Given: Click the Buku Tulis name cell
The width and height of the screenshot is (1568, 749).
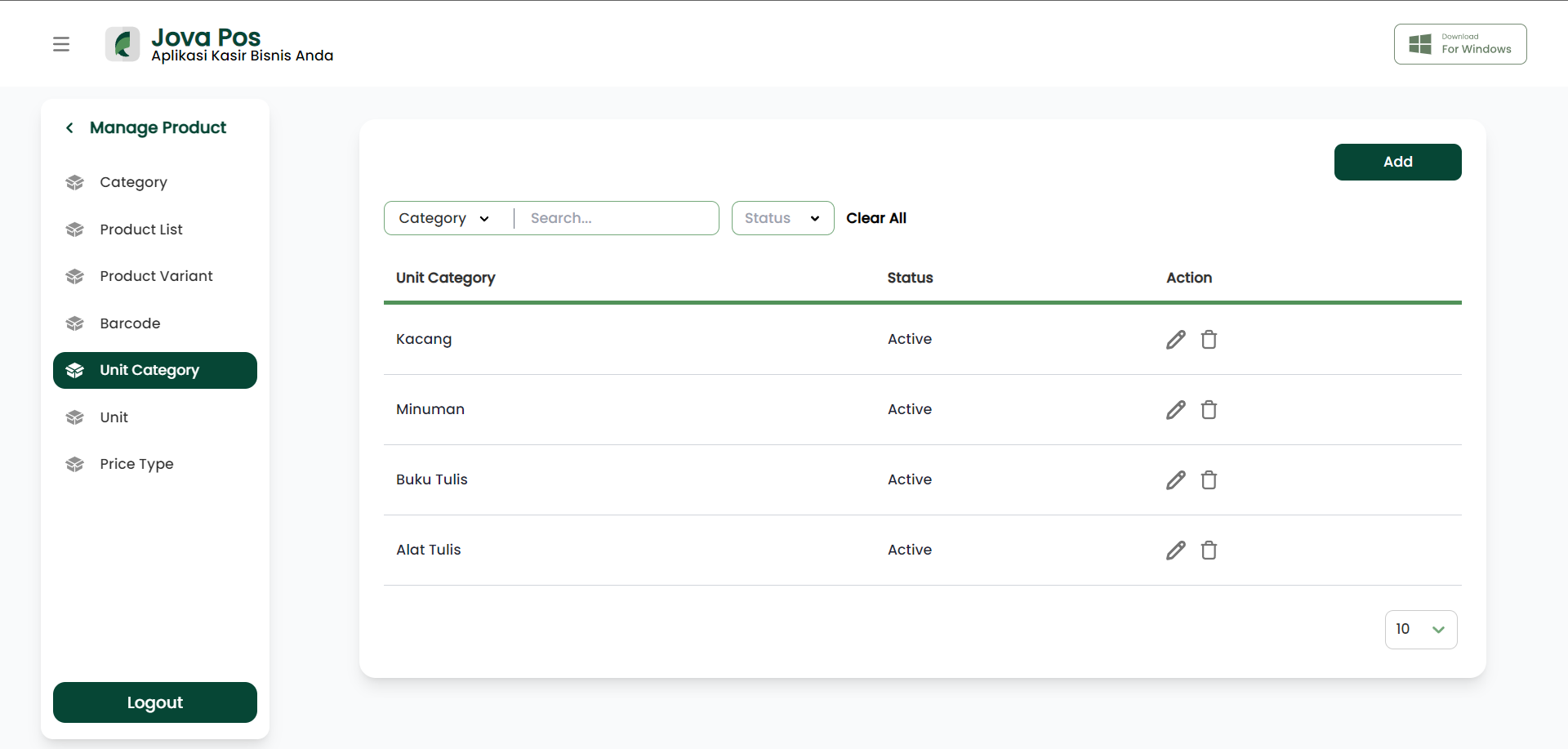Looking at the screenshot, I should click(432, 479).
